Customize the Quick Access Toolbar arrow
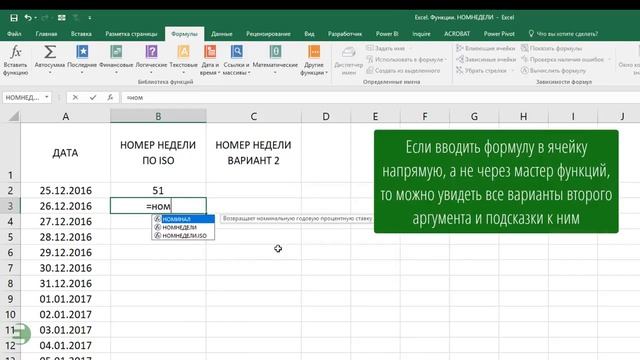640x360 pixels. 89,18
